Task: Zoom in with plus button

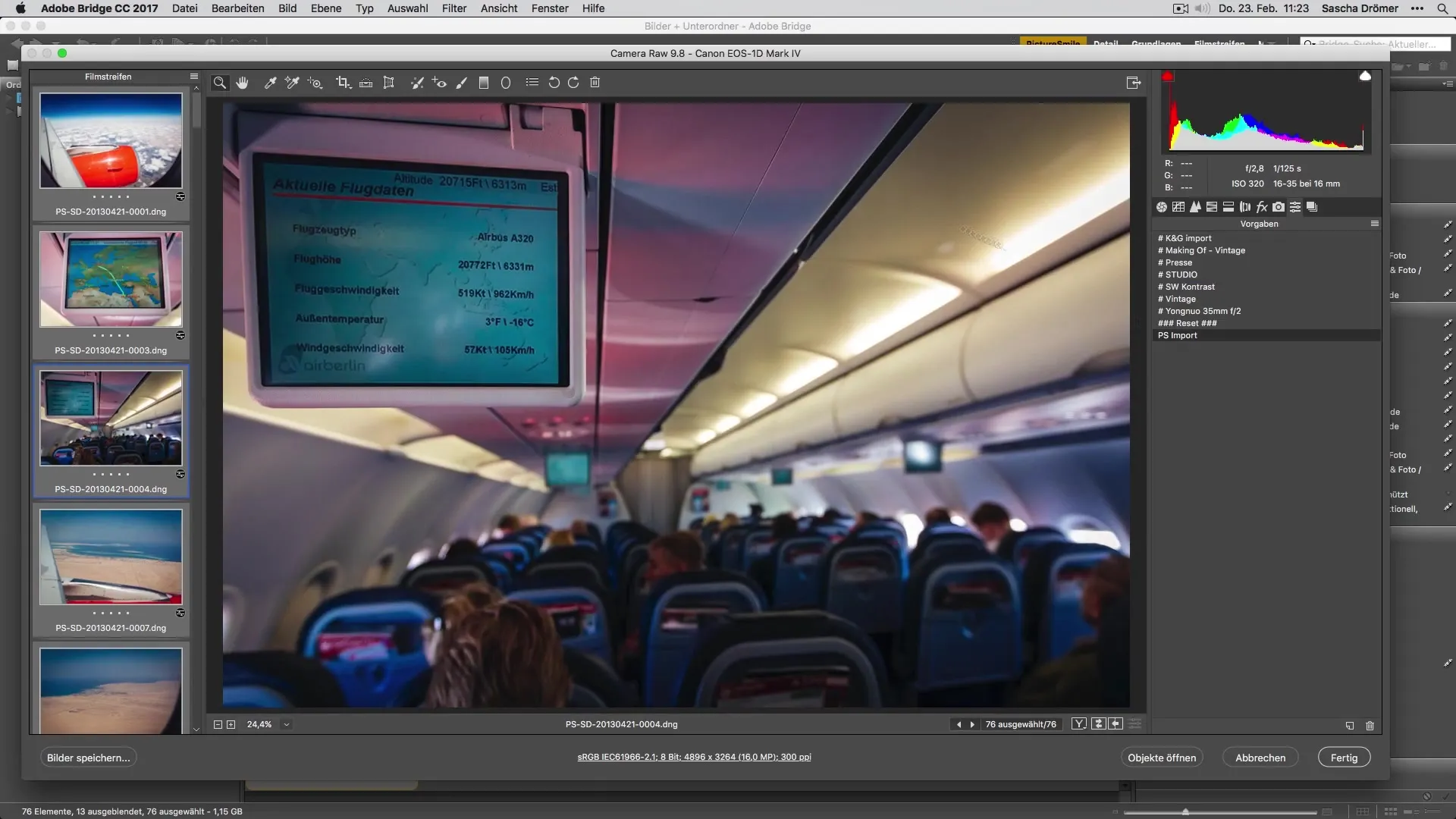Action: coord(231,724)
